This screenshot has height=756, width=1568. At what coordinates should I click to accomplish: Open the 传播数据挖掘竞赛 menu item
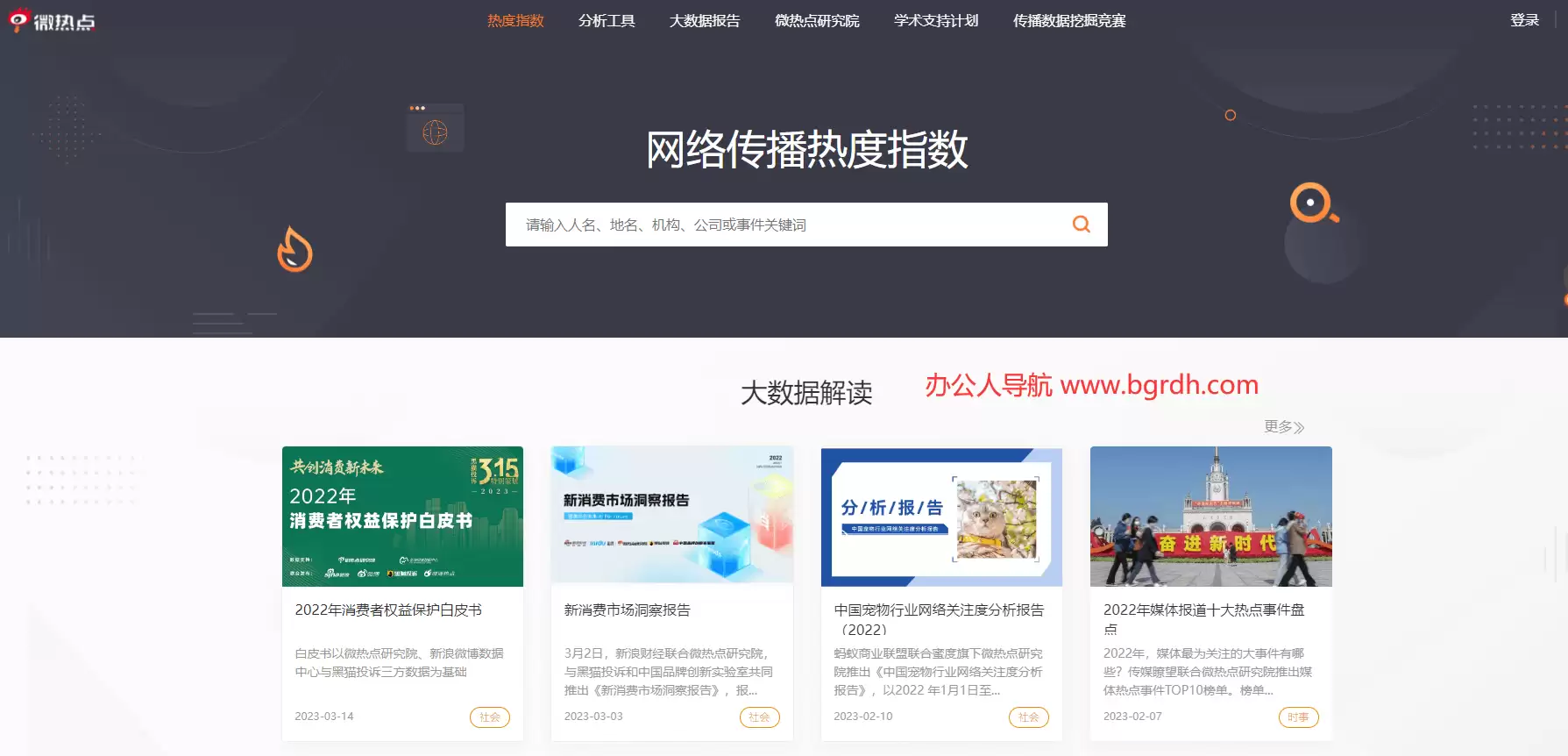coord(1069,20)
